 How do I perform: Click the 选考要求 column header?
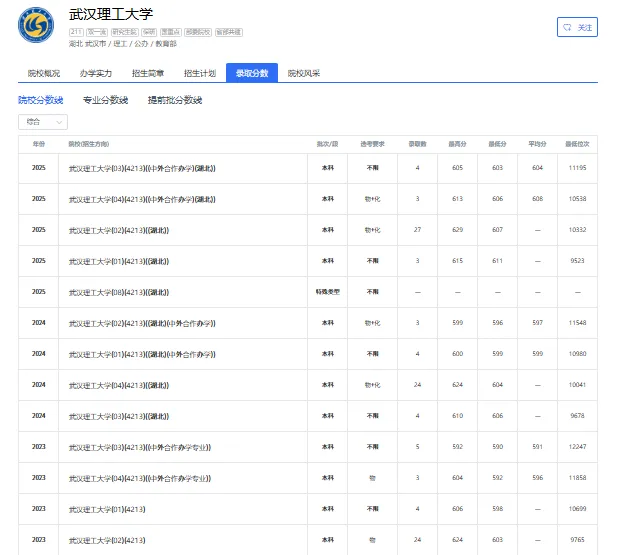pyautogui.click(x=372, y=144)
